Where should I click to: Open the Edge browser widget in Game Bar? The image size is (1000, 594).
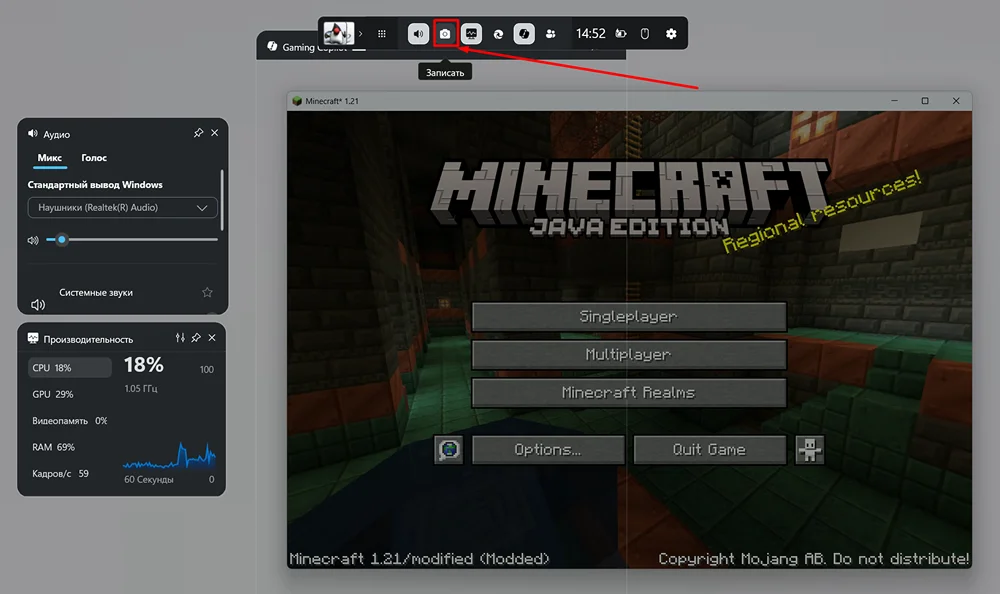tap(498, 33)
